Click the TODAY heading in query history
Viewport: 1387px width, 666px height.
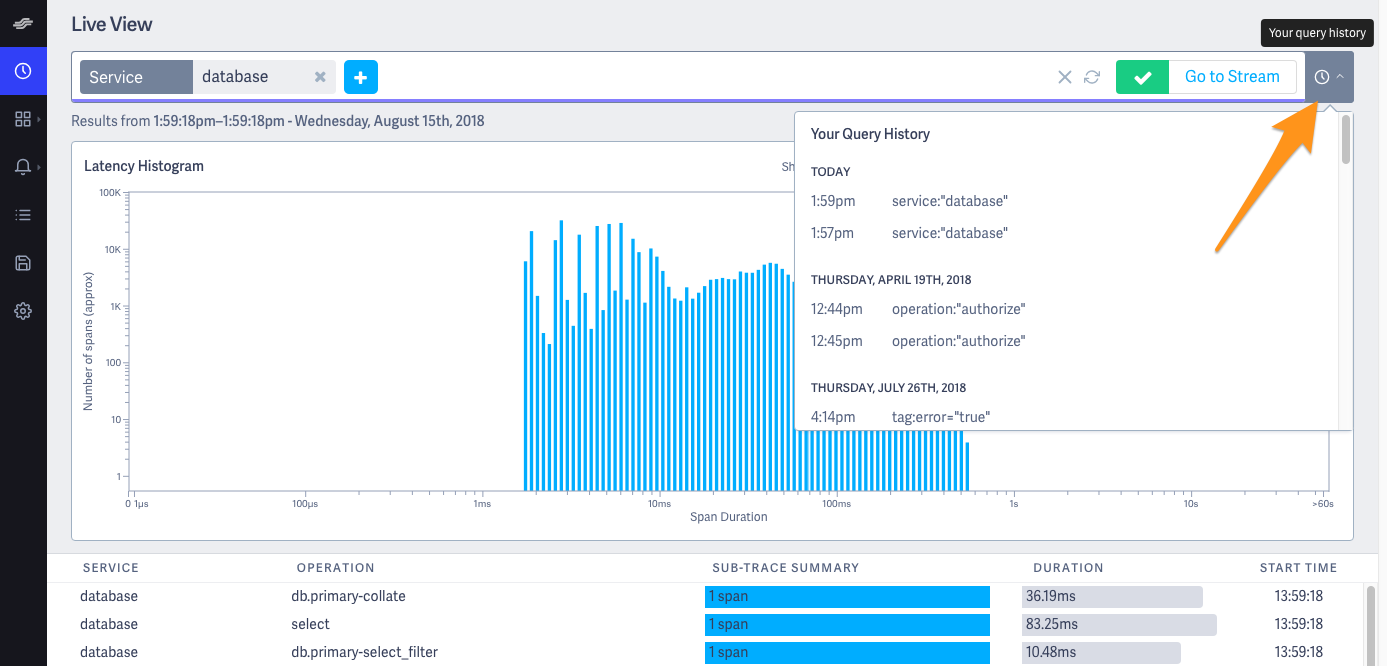tap(831, 172)
